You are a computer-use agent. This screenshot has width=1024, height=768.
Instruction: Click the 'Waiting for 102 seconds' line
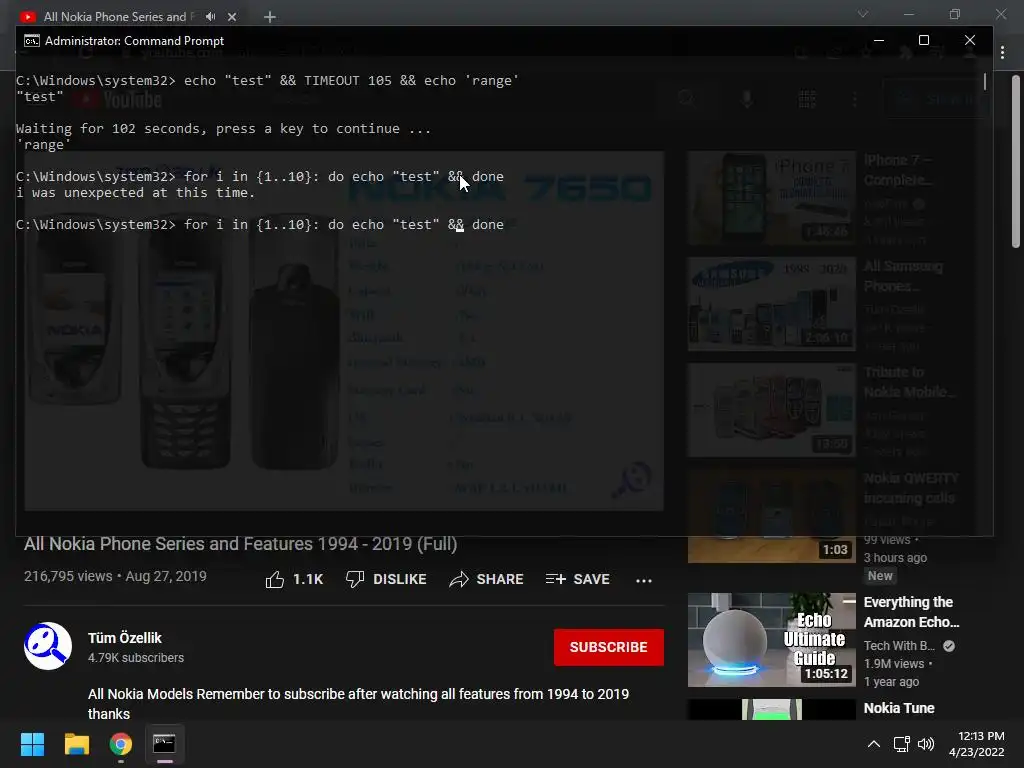223,129
